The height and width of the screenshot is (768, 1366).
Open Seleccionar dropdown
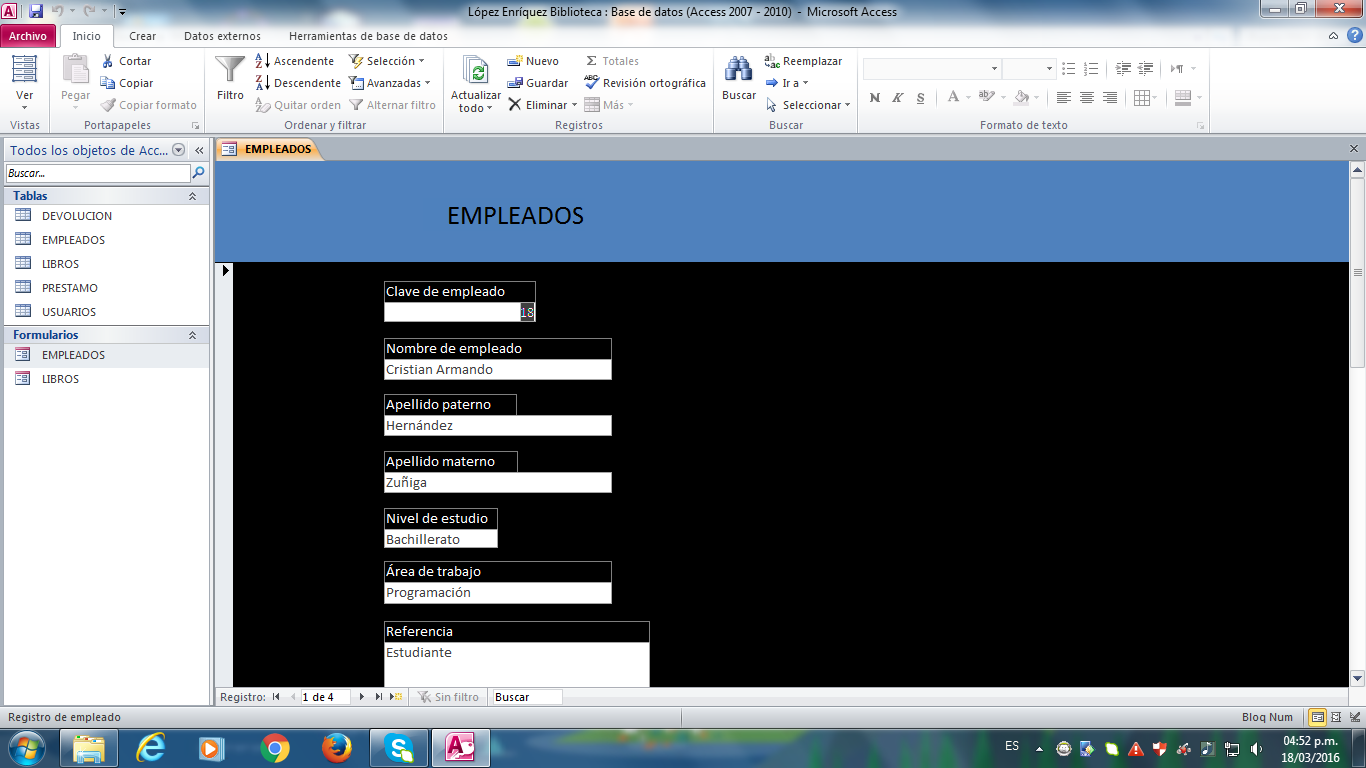click(x=808, y=105)
